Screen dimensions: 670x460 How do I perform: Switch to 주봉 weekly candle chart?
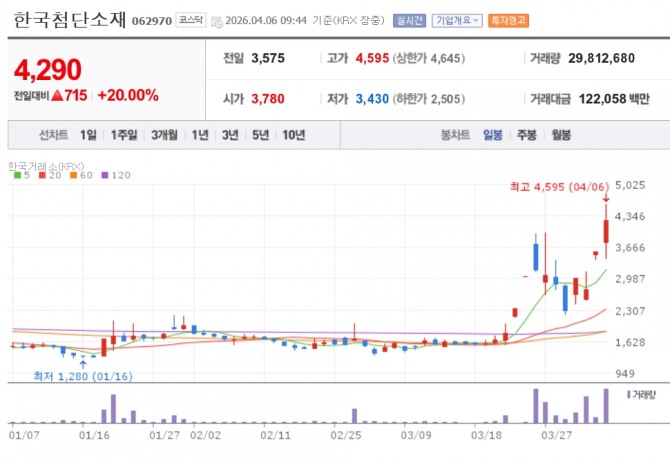pos(527,135)
